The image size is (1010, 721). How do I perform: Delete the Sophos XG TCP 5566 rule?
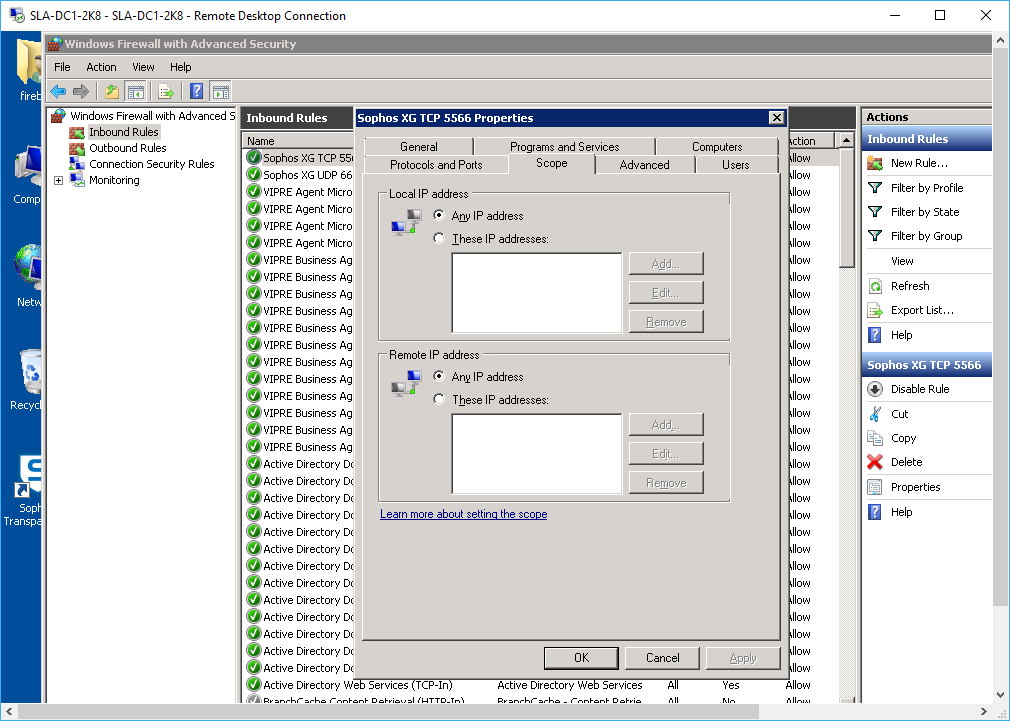coord(906,462)
